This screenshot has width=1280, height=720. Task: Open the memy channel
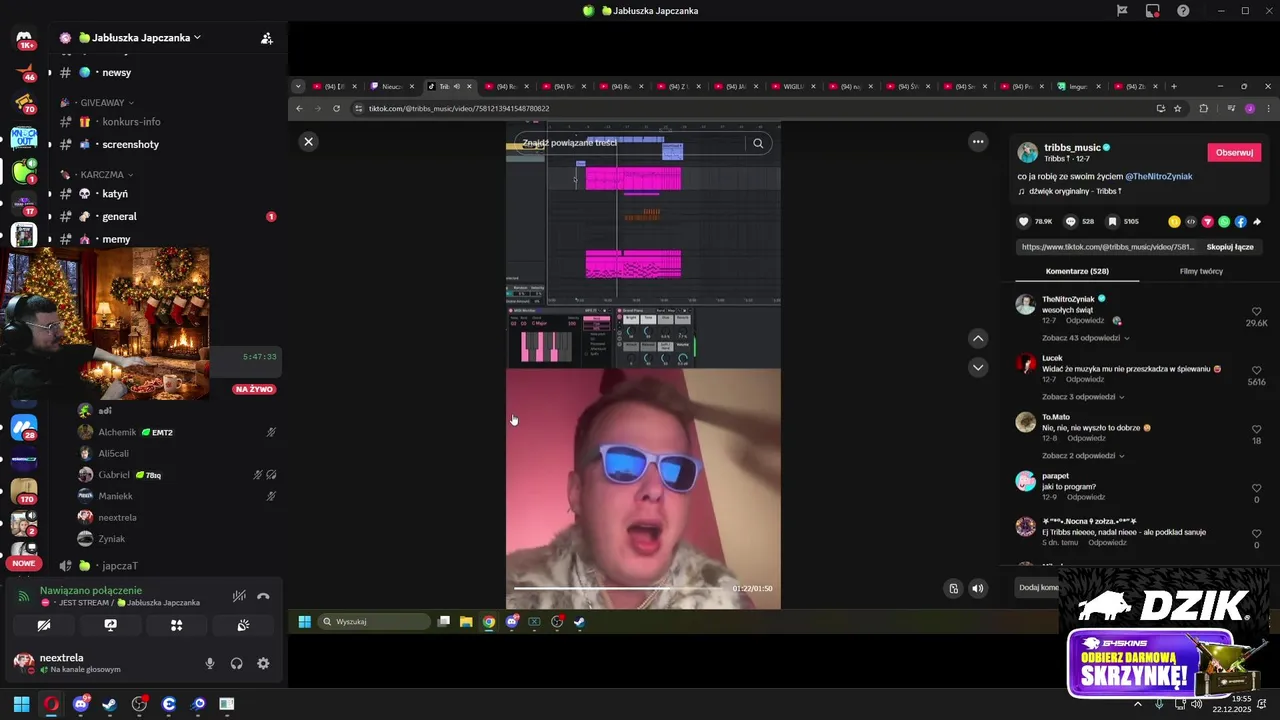(116, 239)
